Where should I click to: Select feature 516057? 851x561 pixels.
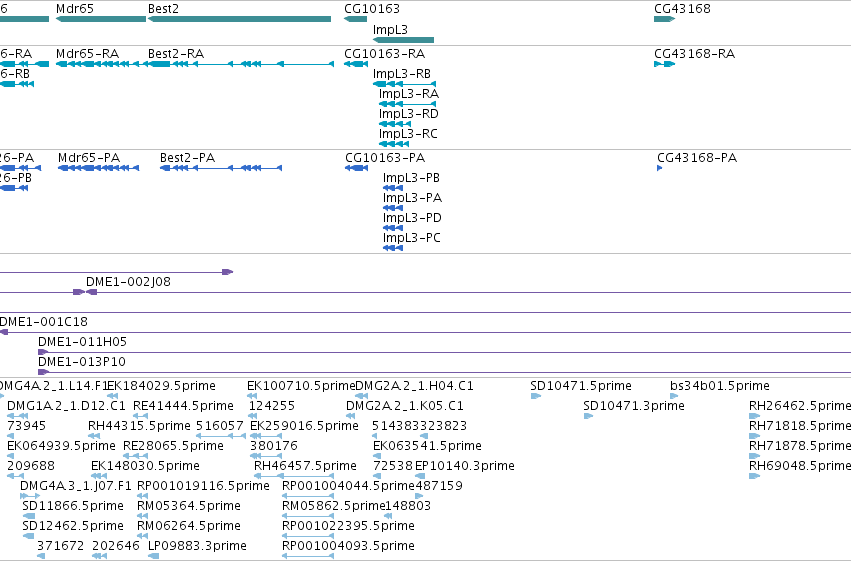tap(221, 436)
